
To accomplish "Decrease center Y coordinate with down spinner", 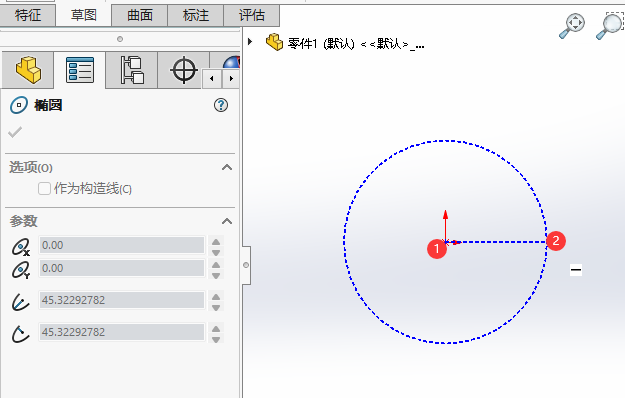I will 216,275.
